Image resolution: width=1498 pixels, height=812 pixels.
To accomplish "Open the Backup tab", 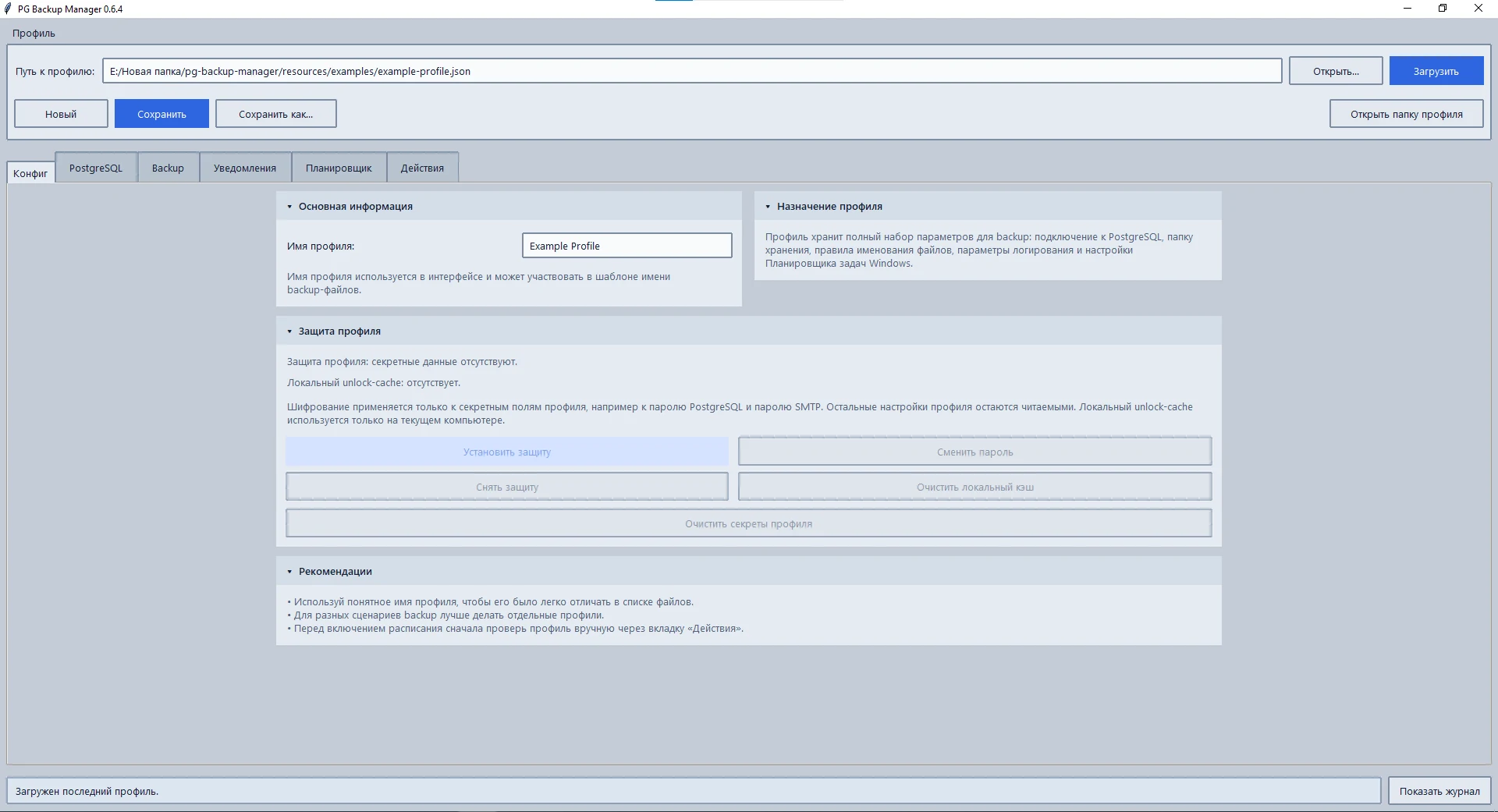I will coord(168,168).
